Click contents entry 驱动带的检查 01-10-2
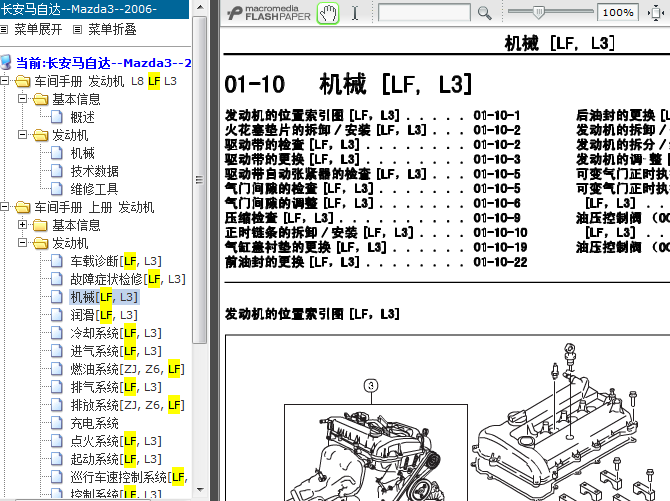Viewport: 670px width, 501px height. 373,144
